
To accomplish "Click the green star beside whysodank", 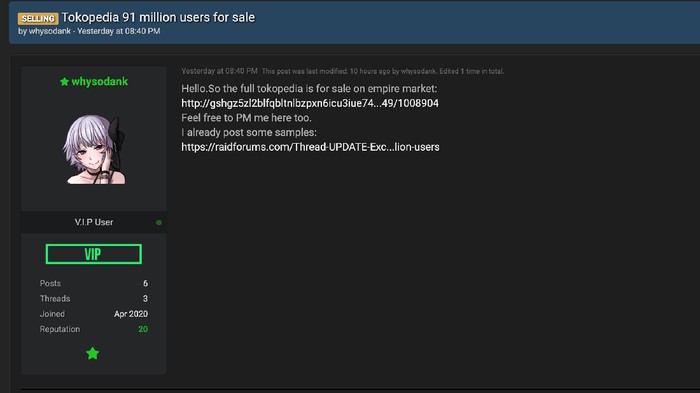I will (x=64, y=82).
